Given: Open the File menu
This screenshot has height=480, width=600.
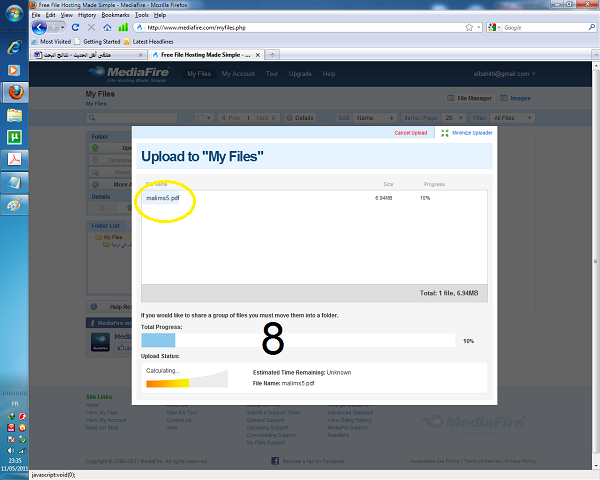Looking at the screenshot, I should pos(36,15).
